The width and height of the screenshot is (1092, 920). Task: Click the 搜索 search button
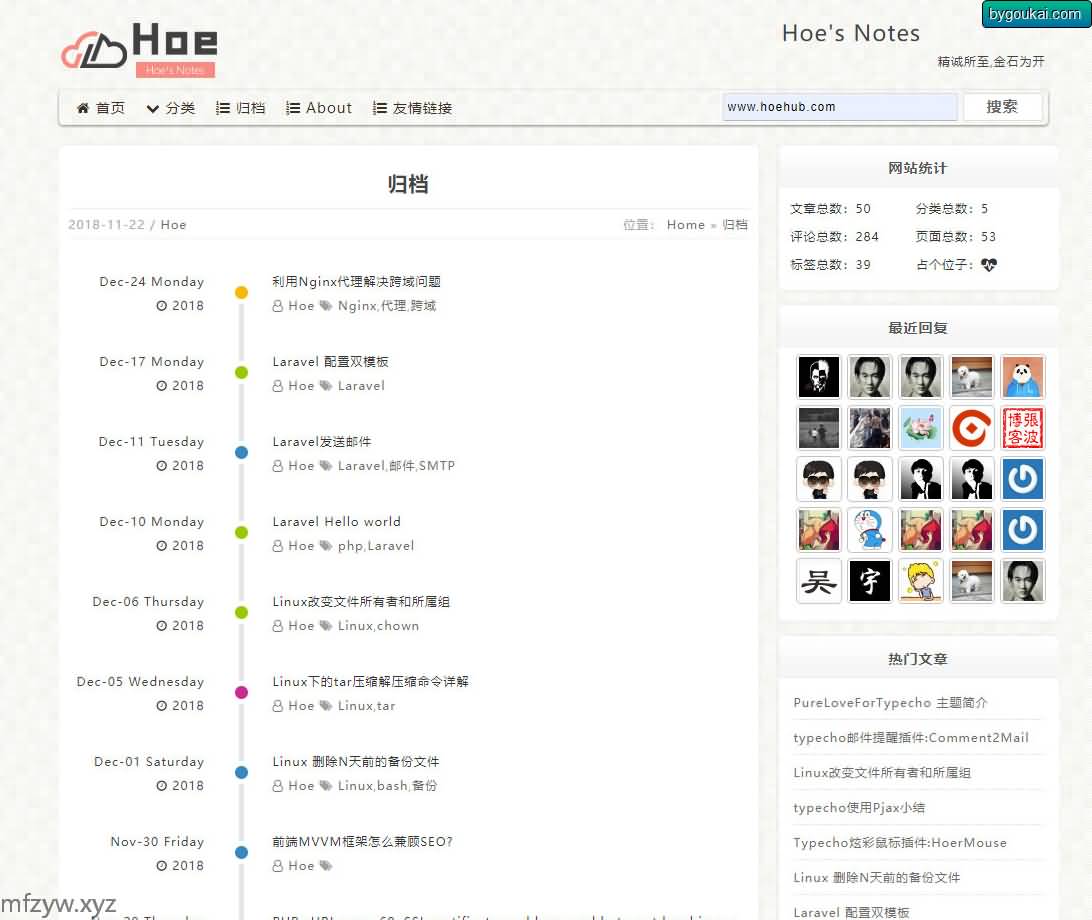coord(1002,107)
